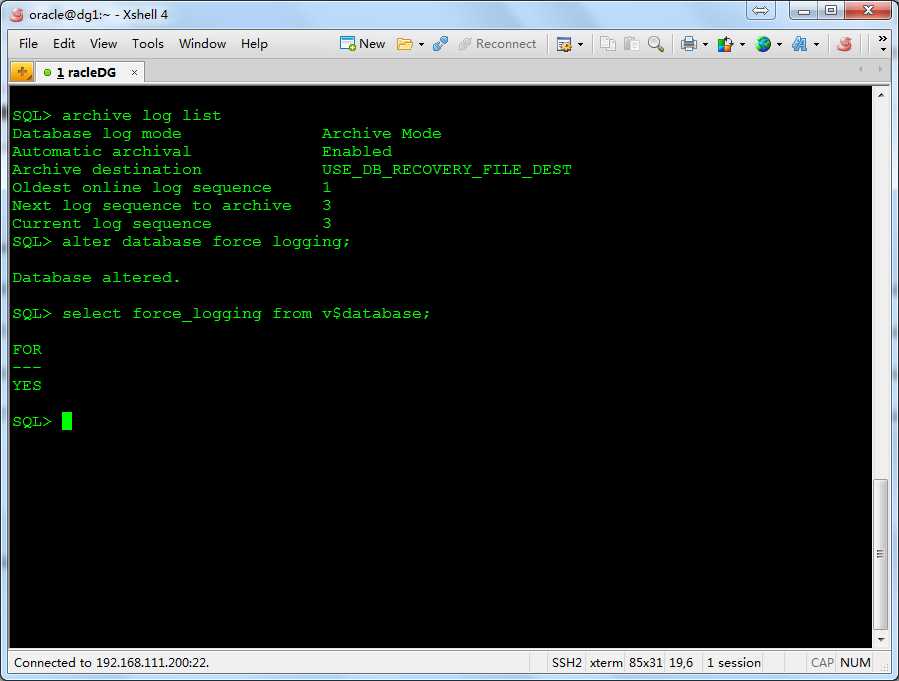
Task: Click 'Archive Mode' text in terminal
Action: [381, 134]
